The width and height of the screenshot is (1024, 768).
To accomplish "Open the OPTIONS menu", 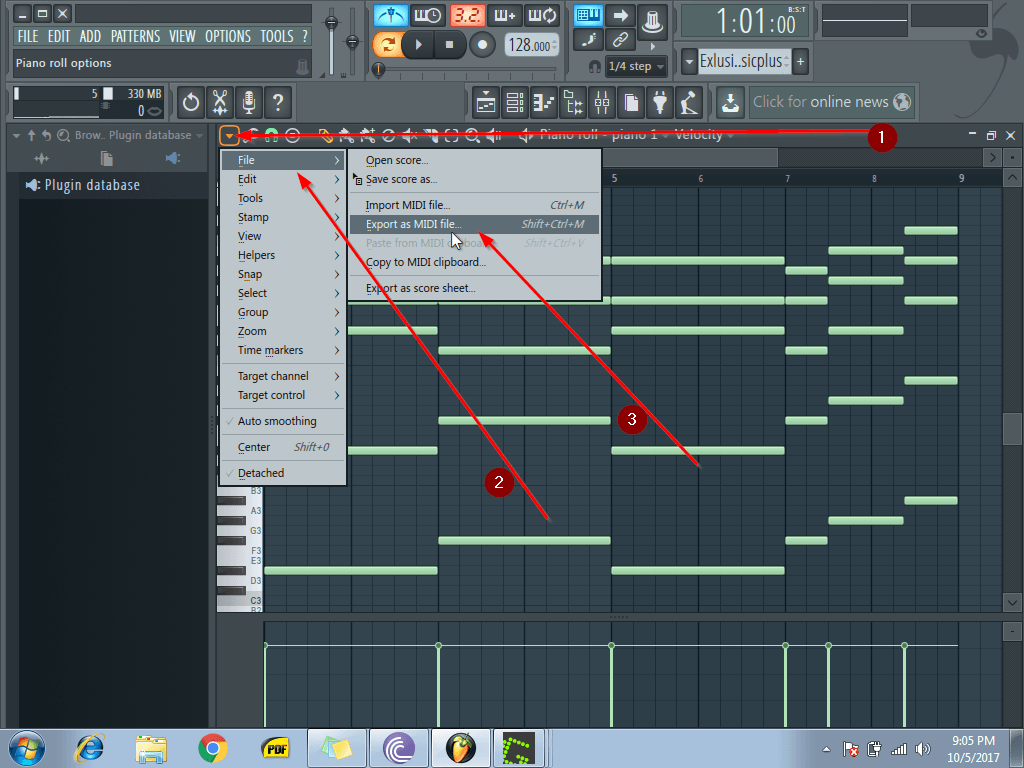I will coord(228,37).
